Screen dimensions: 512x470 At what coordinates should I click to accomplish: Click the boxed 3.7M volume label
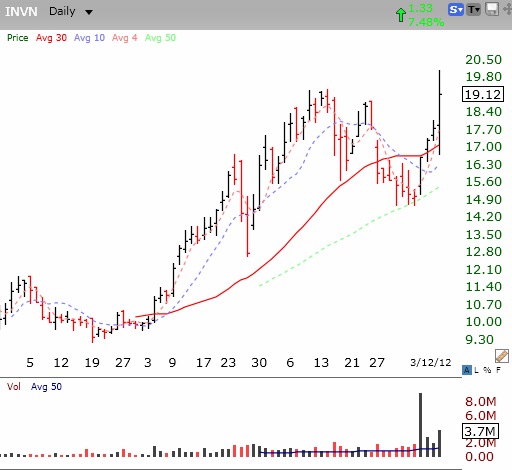click(480, 431)
